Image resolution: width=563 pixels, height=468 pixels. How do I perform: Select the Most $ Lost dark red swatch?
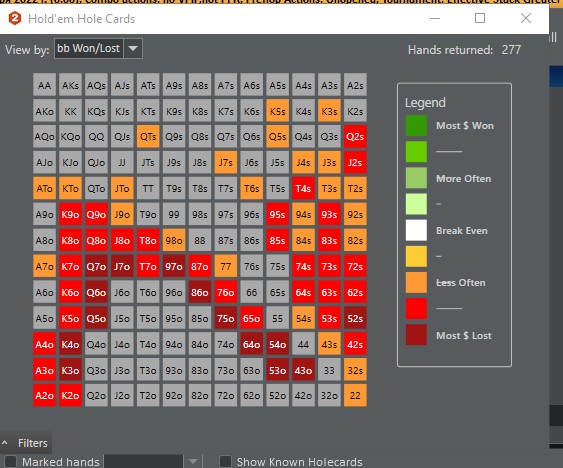pyautogui.click(x=416, y=335)
